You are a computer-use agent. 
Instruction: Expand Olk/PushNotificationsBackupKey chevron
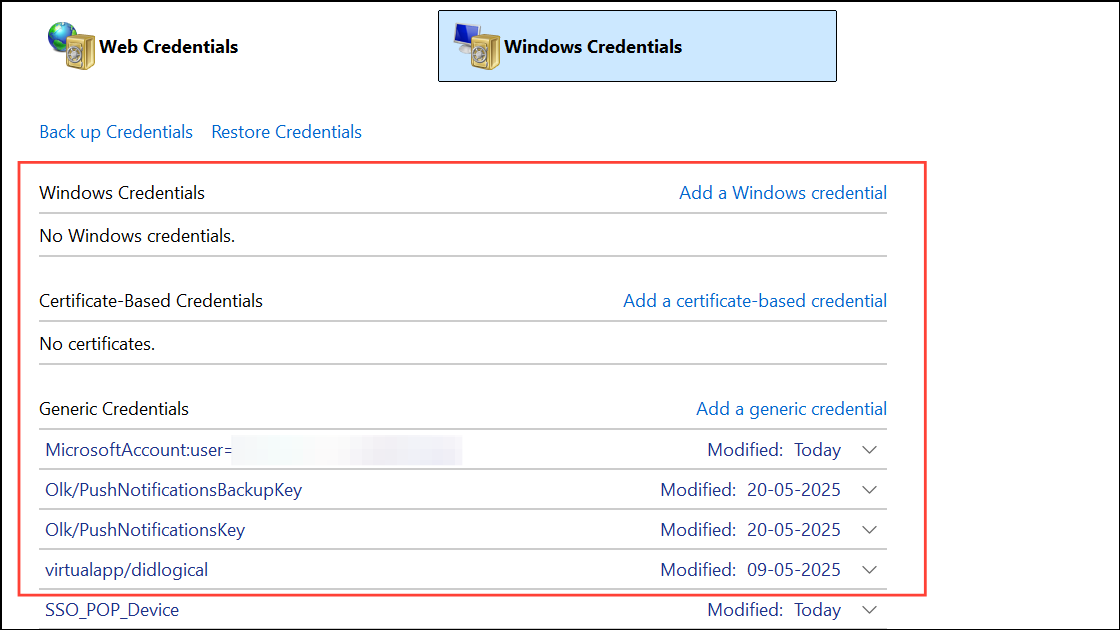[x=869, y=490]
